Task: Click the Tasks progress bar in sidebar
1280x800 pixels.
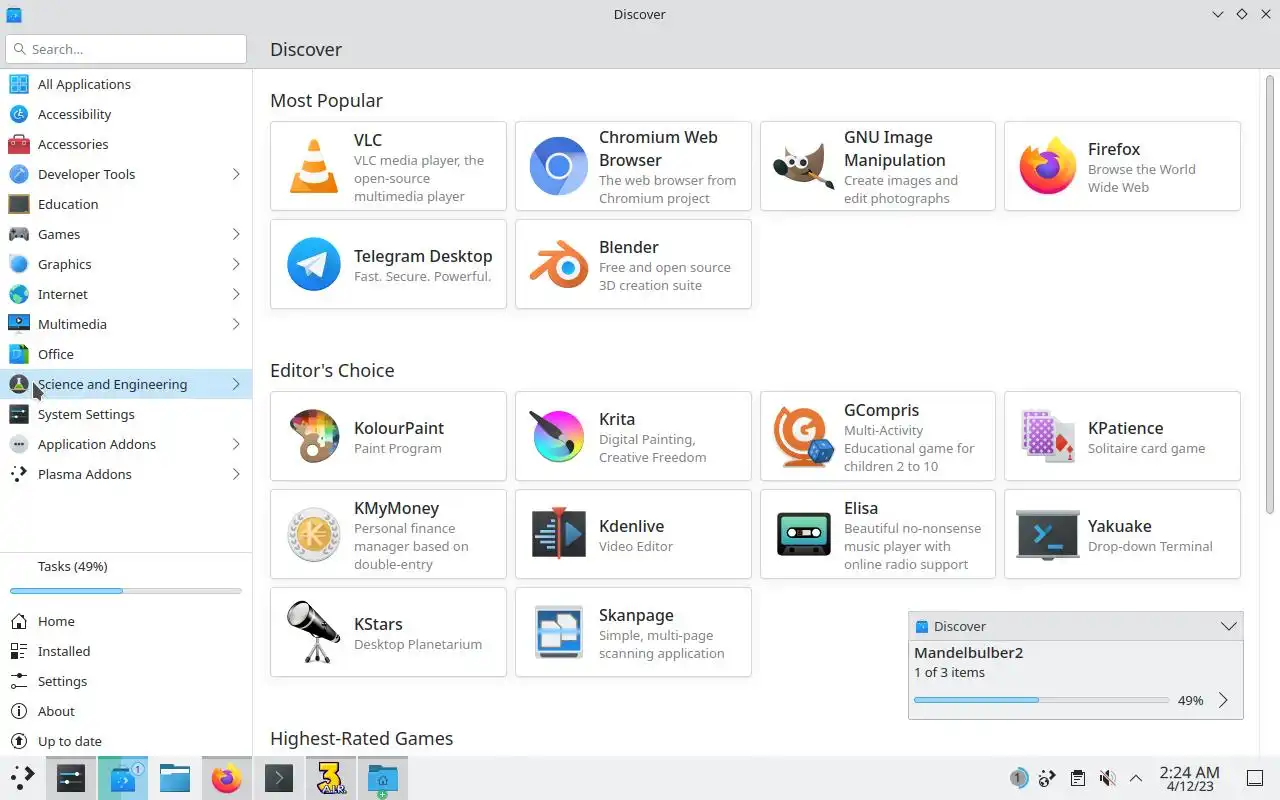Action: point(126,591)
